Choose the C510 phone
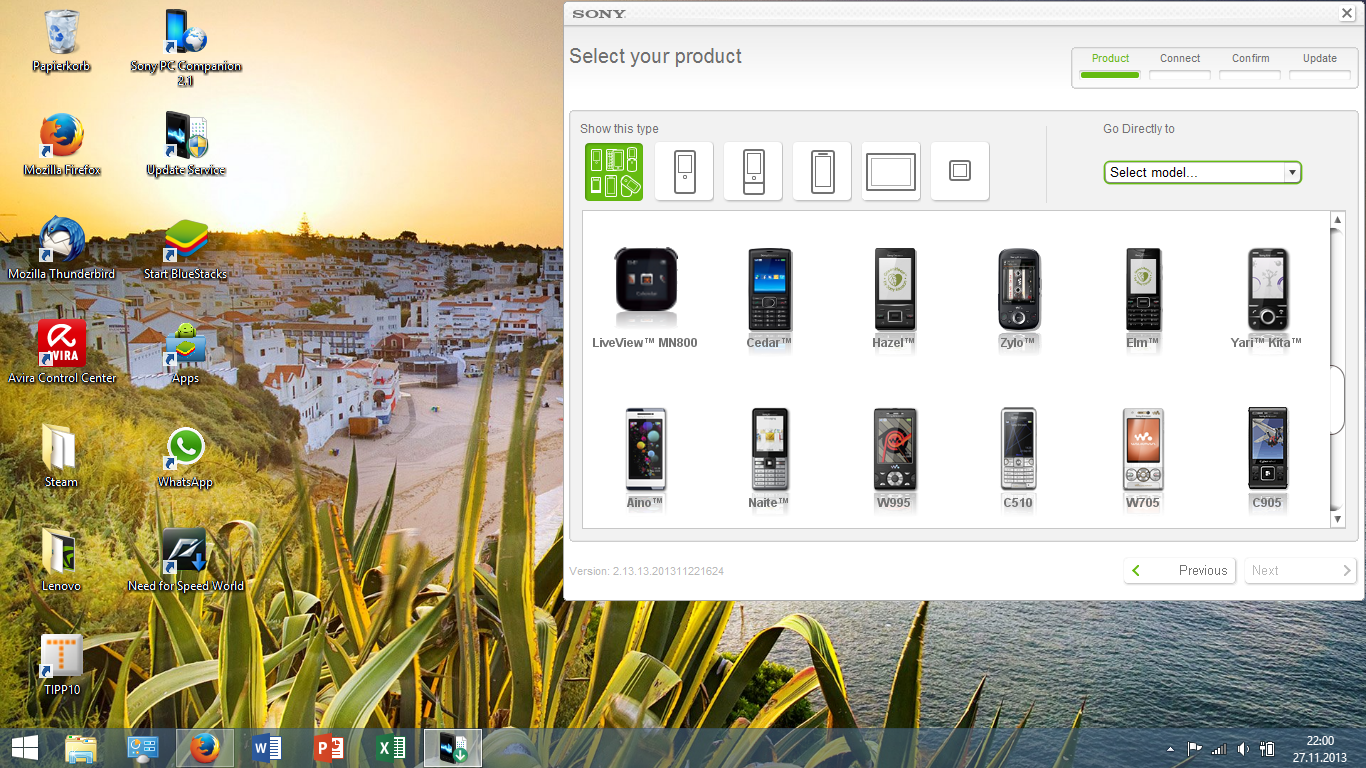Image resolution: width=1366 pixels, height=768 pixels. click(1018, 459)
